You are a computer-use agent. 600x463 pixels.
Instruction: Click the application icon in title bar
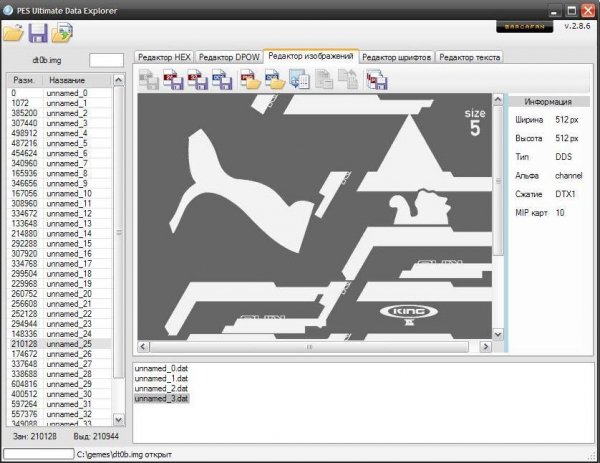8,10
